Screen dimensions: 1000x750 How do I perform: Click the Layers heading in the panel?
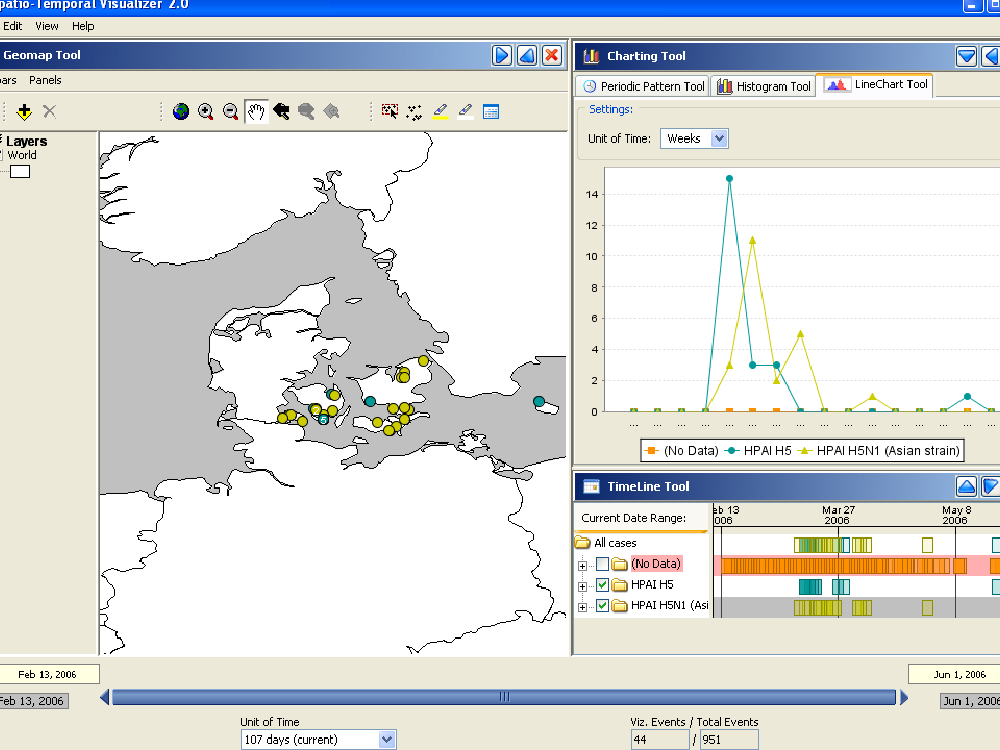click(x=26, y=142)
